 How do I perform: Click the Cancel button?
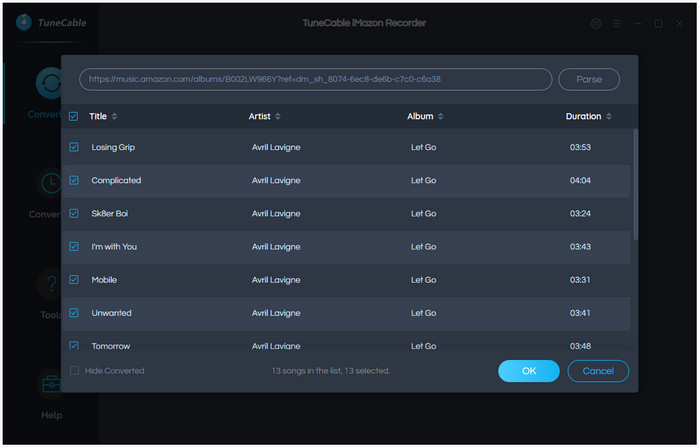pyautogui.click(x=598, y=371)
